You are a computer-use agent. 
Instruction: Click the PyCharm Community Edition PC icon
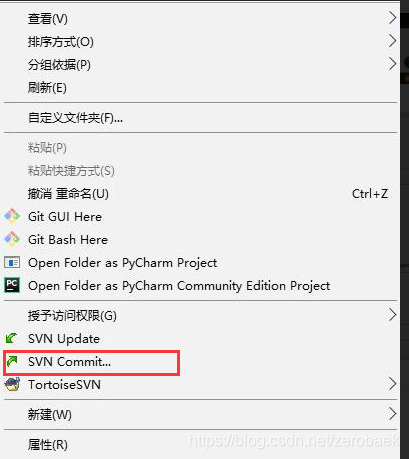pyautogui.click(x=12, y=285)
